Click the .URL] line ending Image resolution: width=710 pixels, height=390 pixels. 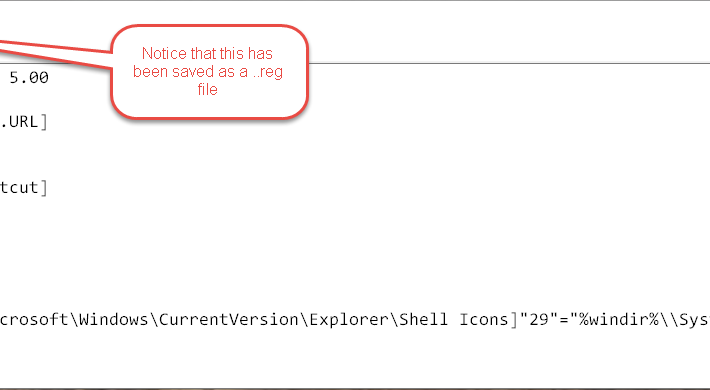(x=24, y=122)
